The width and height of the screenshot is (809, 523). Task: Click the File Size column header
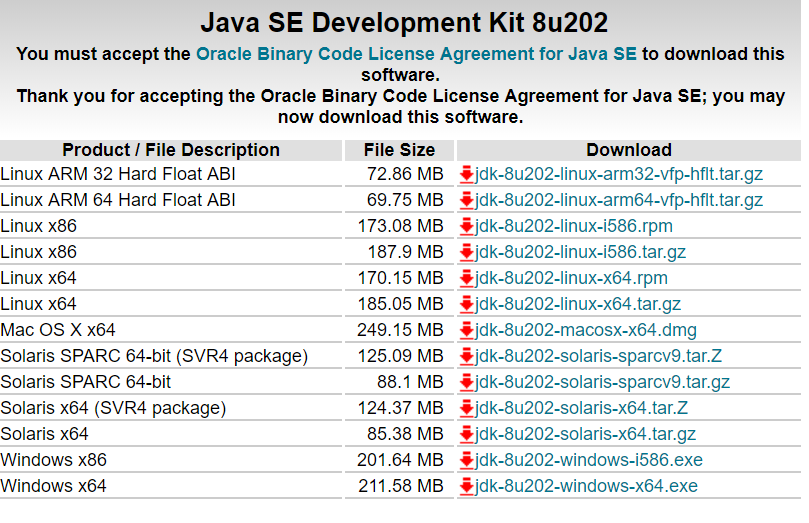click(399, 150)
